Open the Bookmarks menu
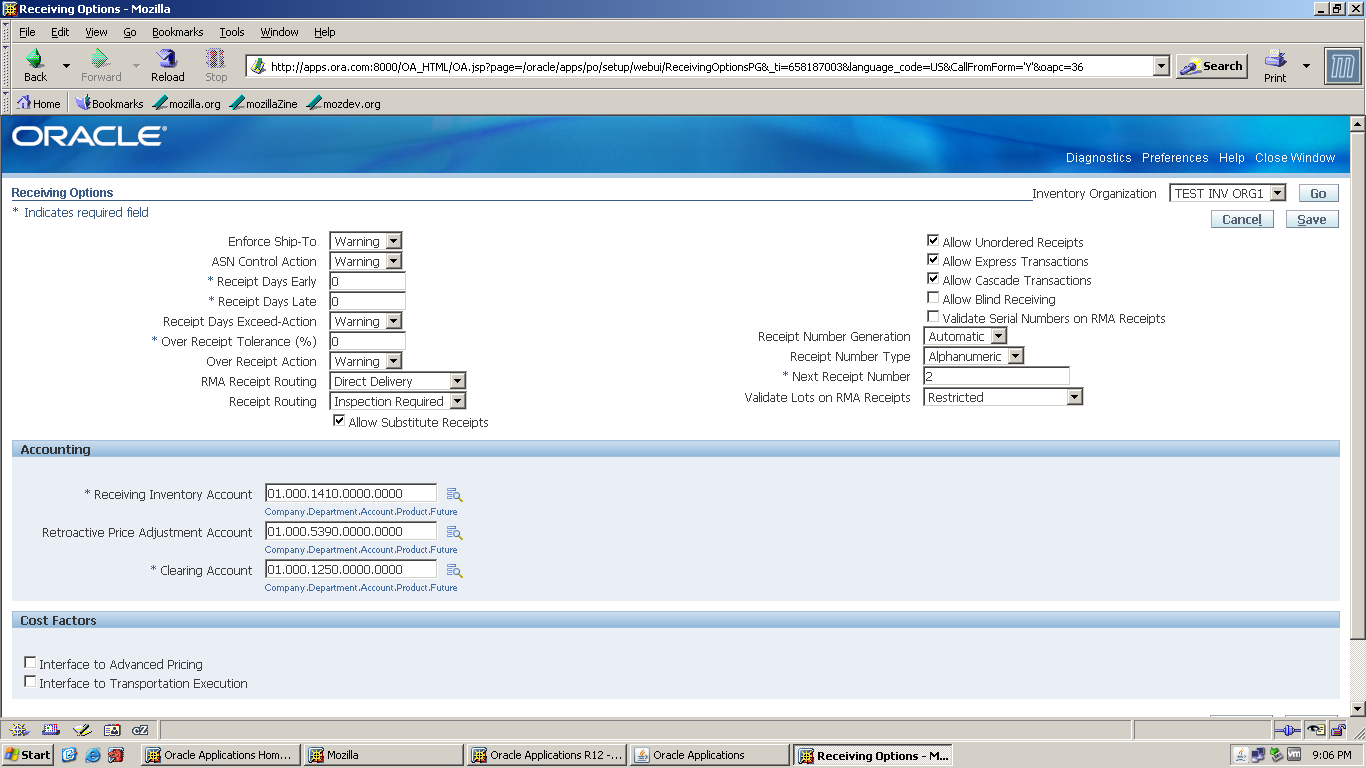1366x768 pixels. [x=177, y=31]
